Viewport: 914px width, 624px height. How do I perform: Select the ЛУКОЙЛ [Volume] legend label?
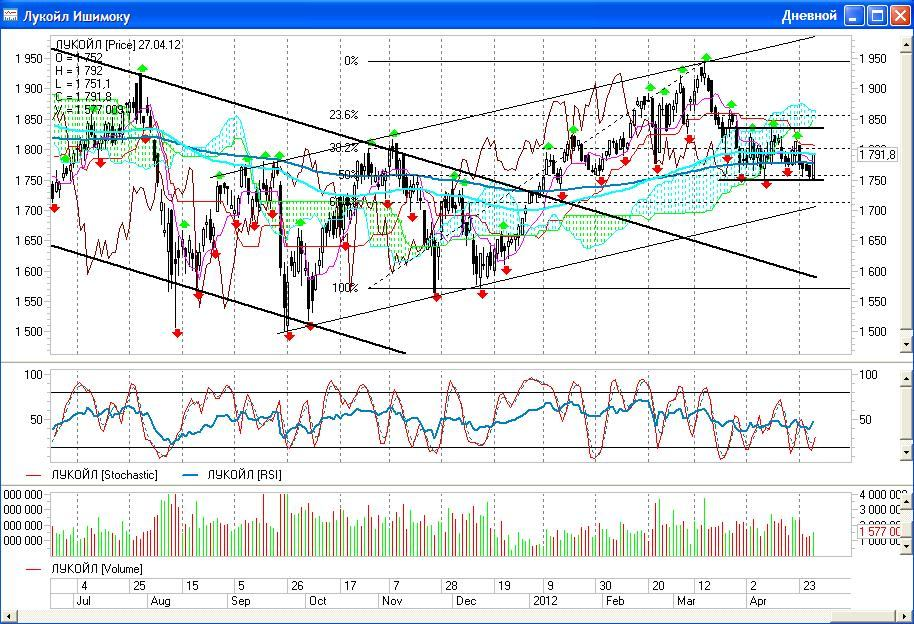pos(97,569)
